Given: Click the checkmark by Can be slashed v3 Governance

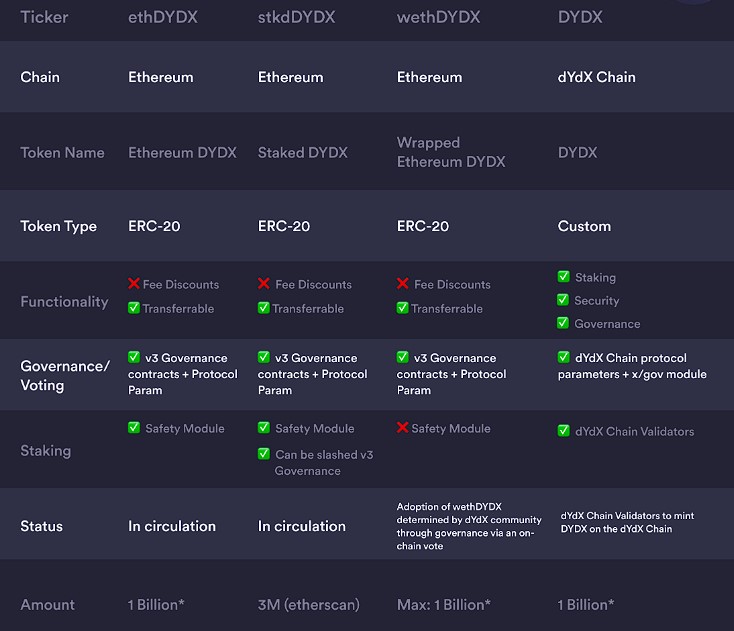Looking at the screenshot, I should click(264, 454).
